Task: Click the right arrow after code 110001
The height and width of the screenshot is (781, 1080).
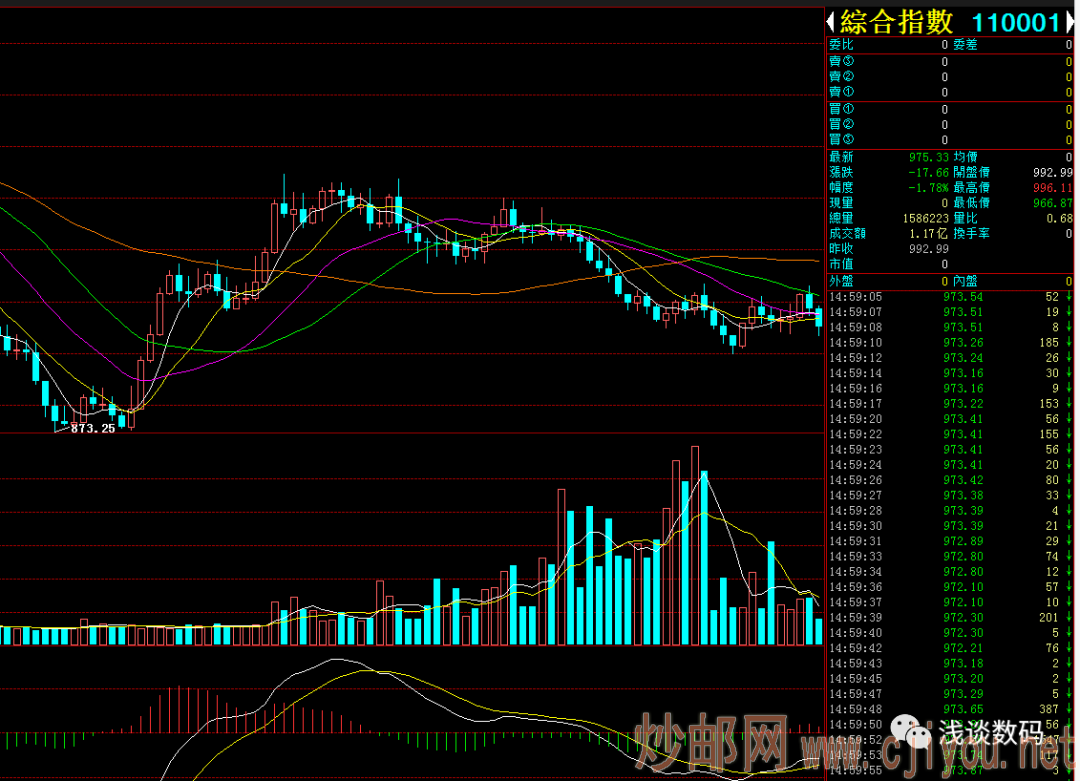Action: tap(1070, 22)
